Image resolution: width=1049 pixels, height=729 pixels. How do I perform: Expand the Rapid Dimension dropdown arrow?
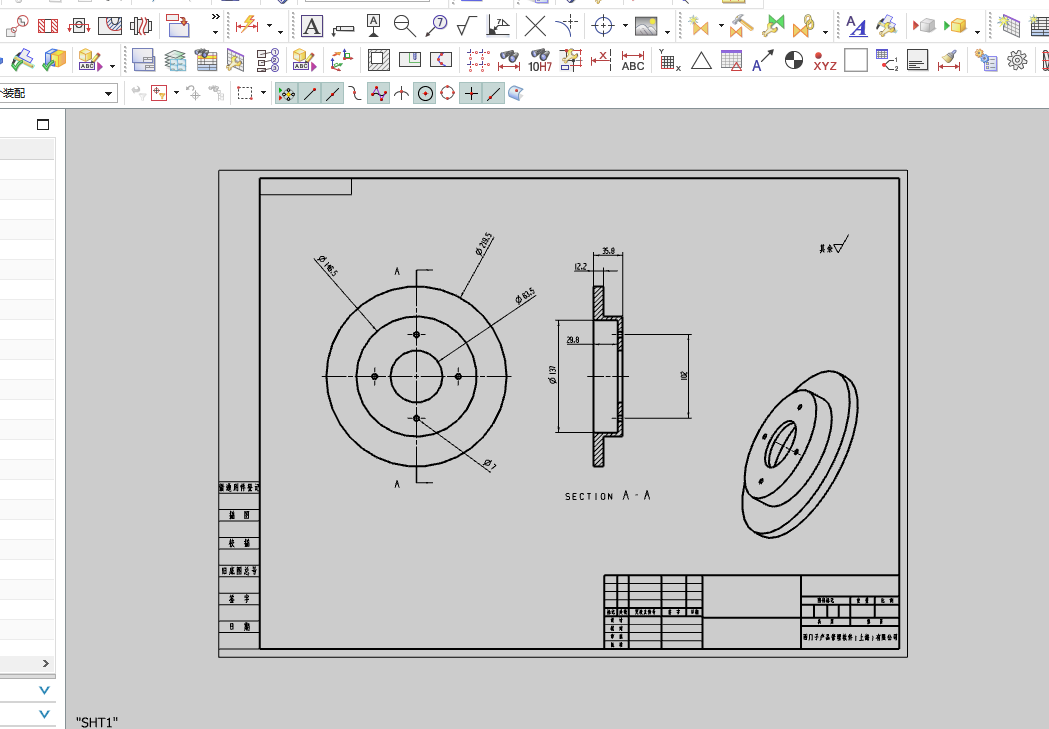[270, 27]
